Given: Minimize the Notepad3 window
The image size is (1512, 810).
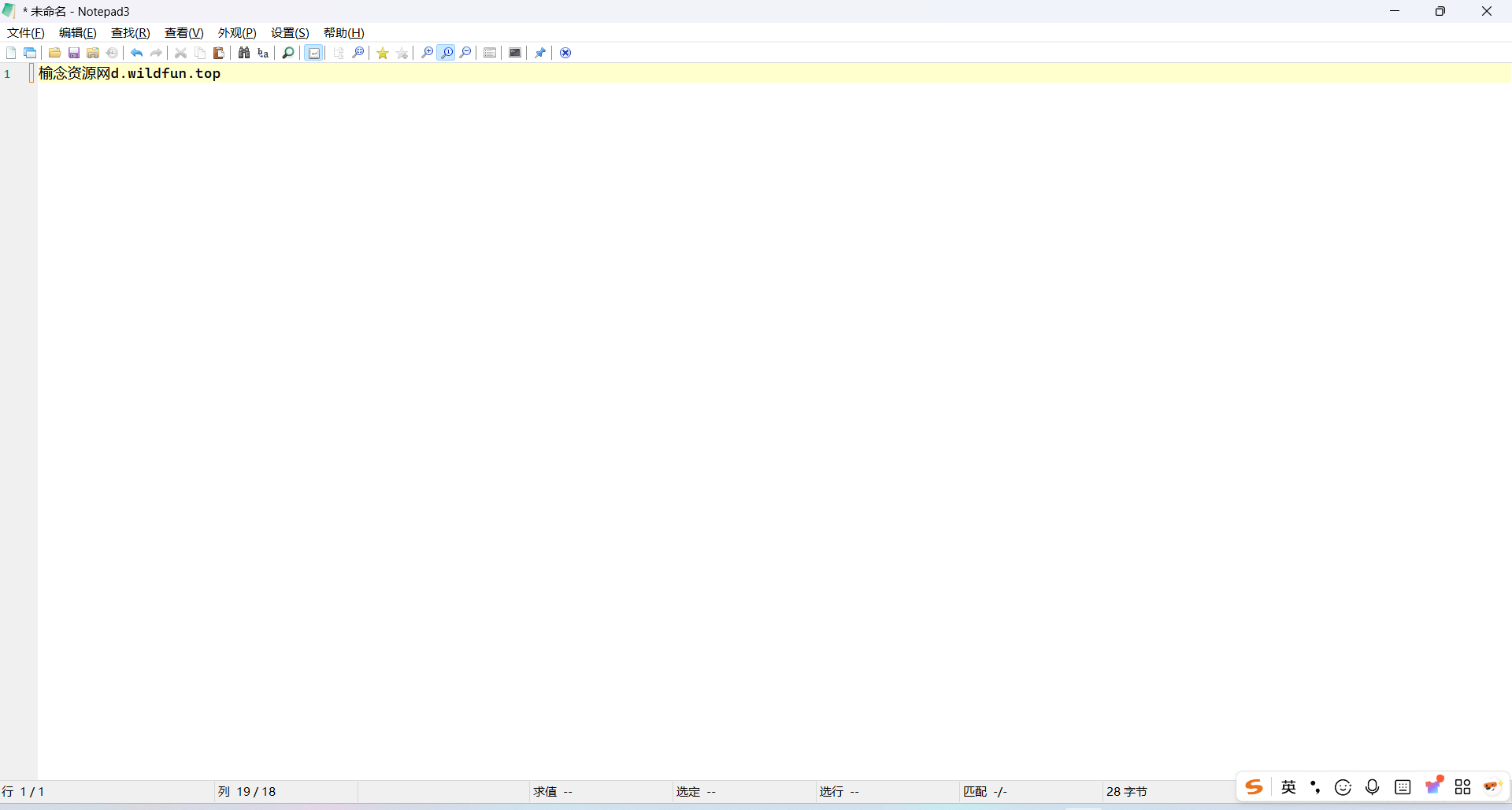Looking at the screenshot, I should pos(1395,11).
